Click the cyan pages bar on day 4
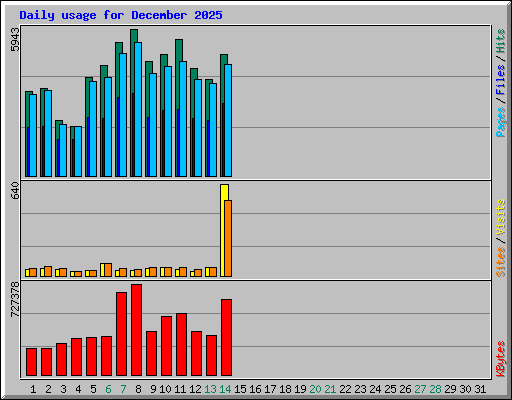Viewport: 512px width, 400px height. coord(78,151)
